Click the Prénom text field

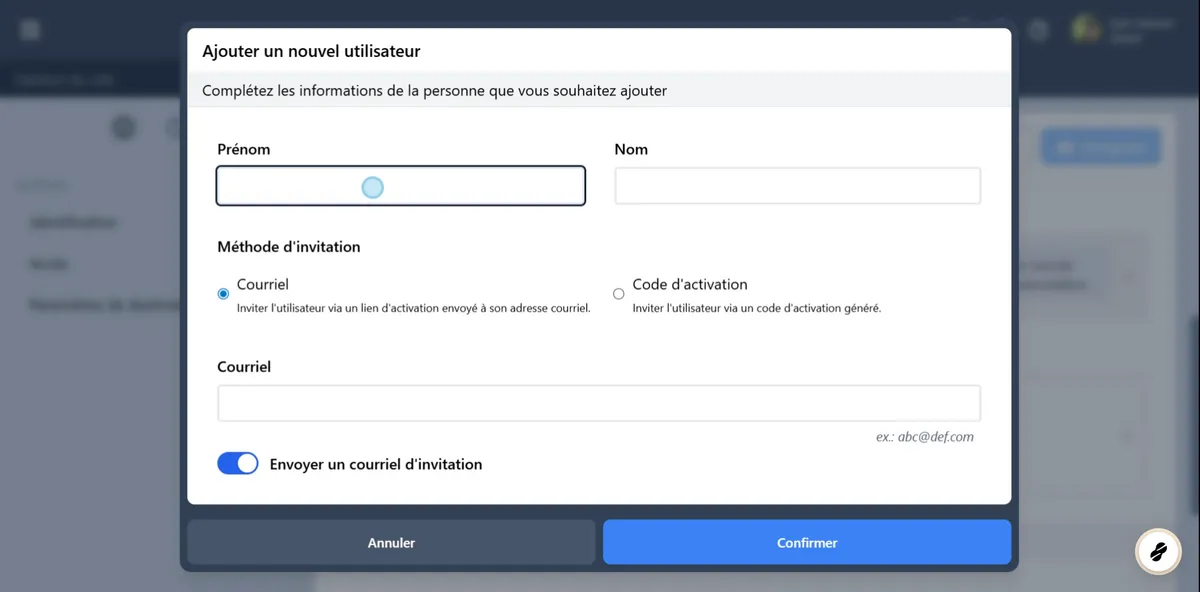click(x=400, y=186)
